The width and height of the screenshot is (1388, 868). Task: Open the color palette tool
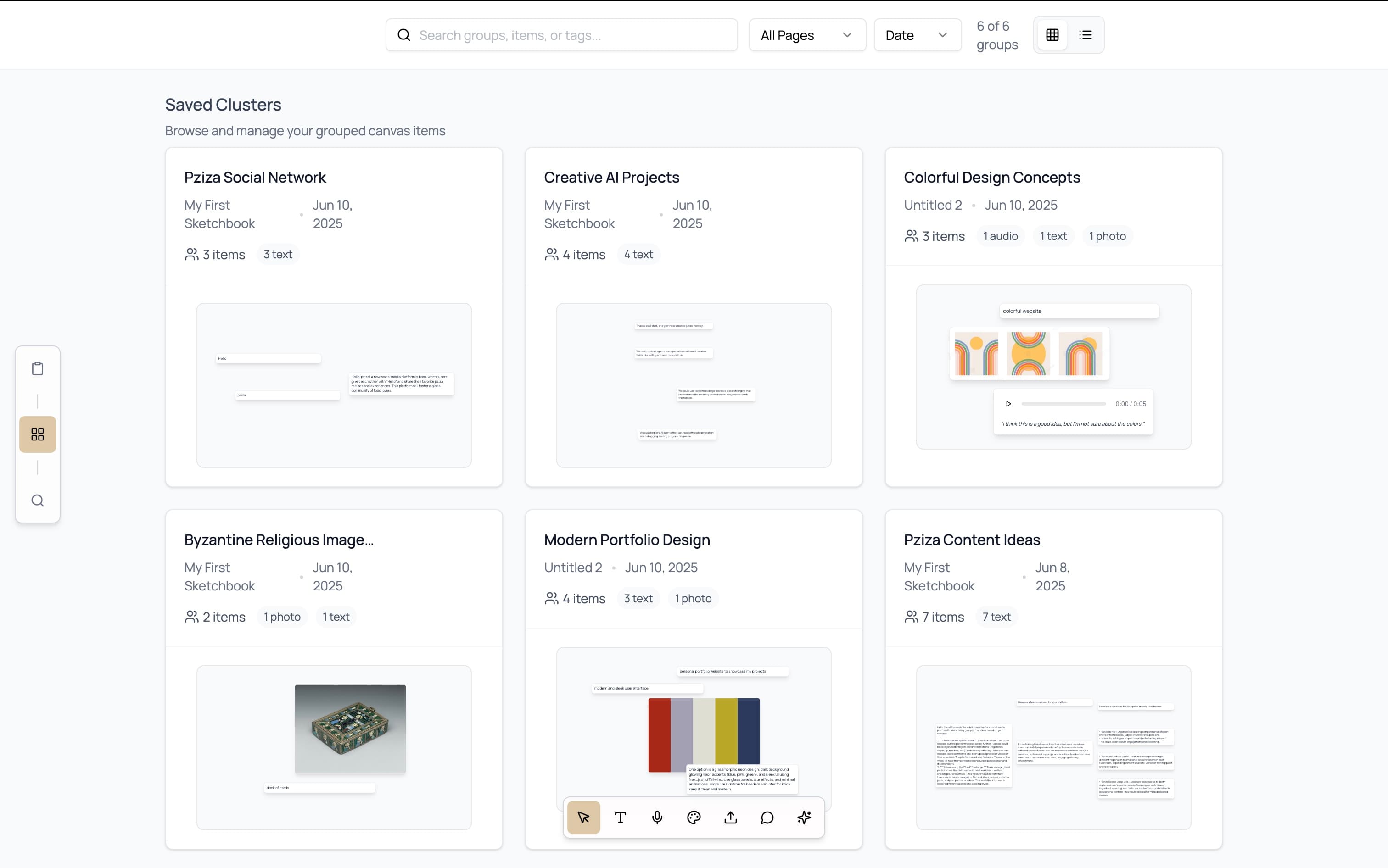[x=694, y=818]
